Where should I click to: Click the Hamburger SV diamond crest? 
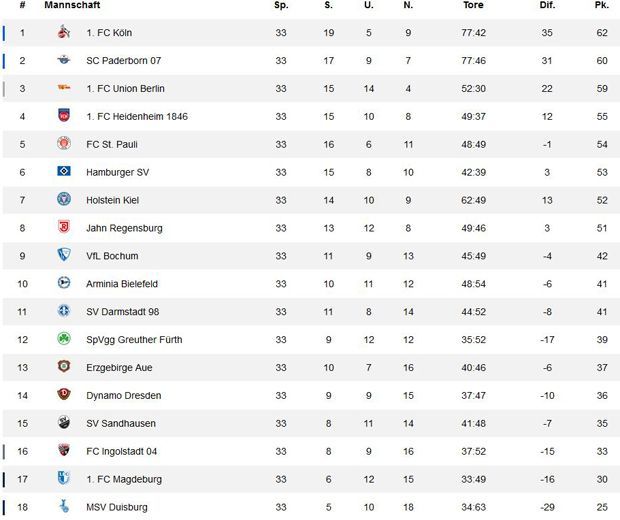tap(63, 172)
